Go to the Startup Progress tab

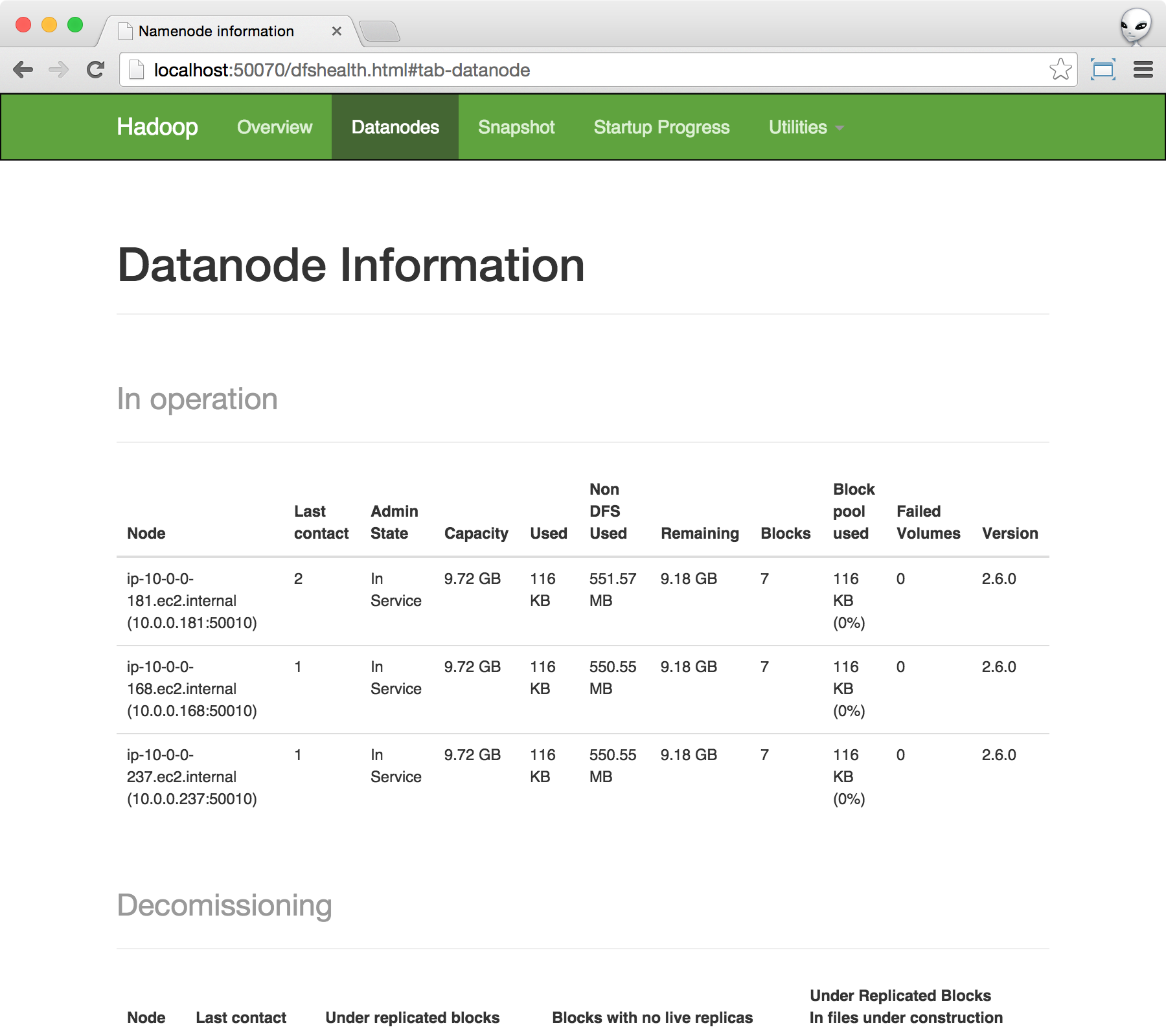pos(661,128)
